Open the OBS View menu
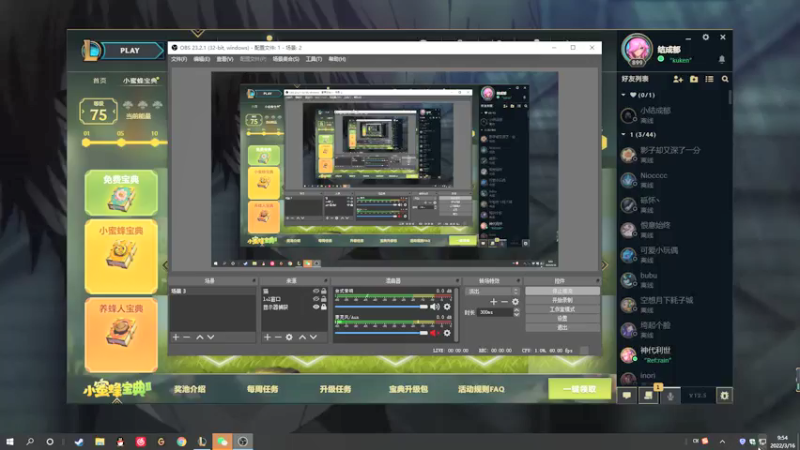Screen dimensions: 800x450 tap(225, 59)
